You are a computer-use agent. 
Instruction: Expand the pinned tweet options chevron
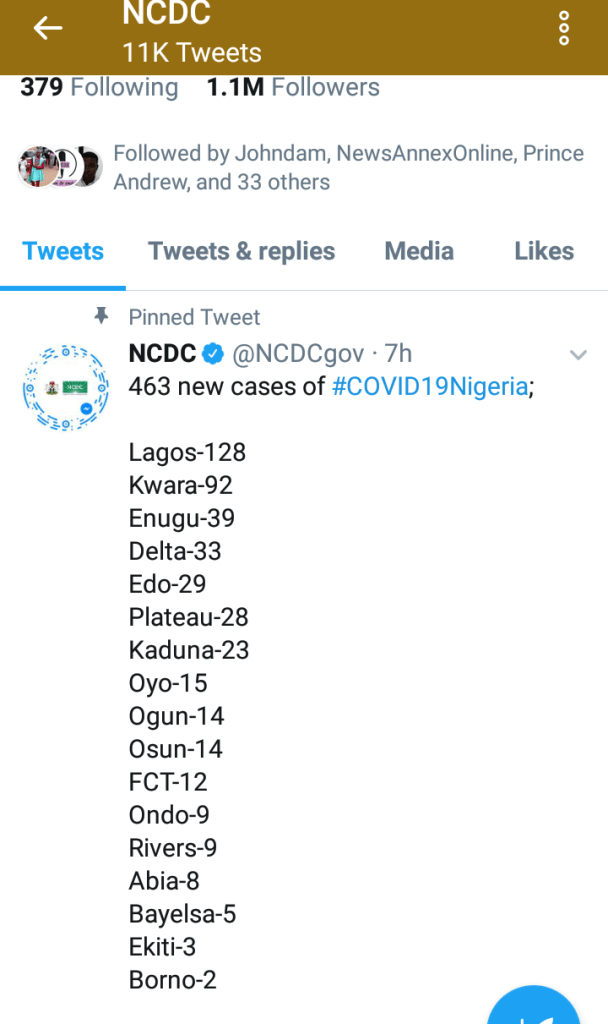tap(577, 355)
